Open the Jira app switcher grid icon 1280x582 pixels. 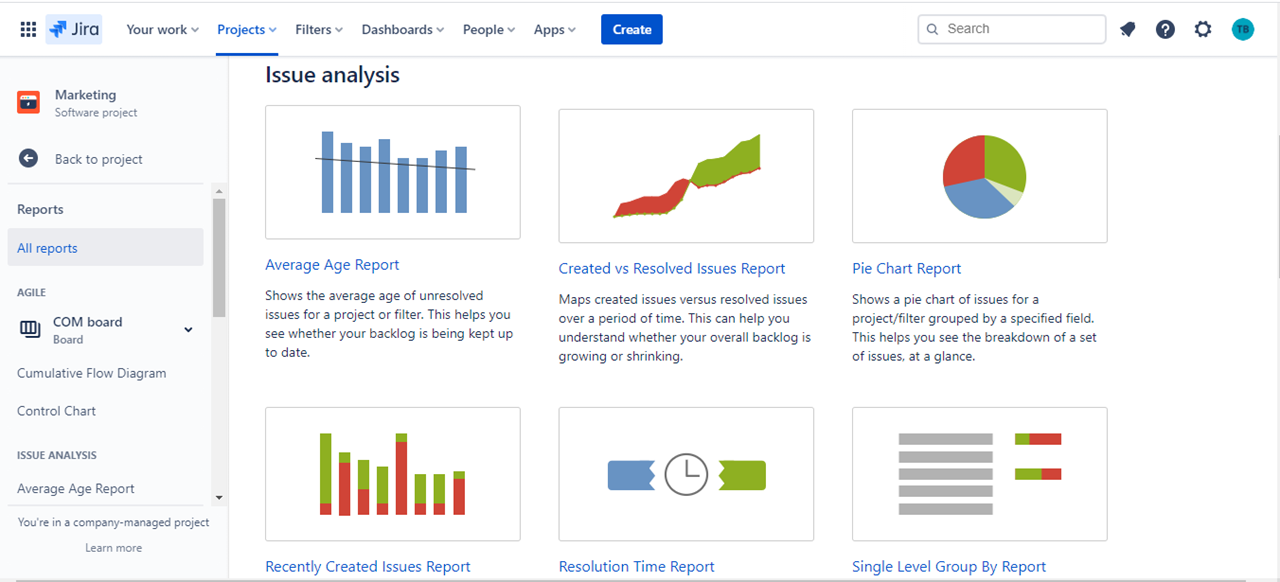[x=27, y=28]
